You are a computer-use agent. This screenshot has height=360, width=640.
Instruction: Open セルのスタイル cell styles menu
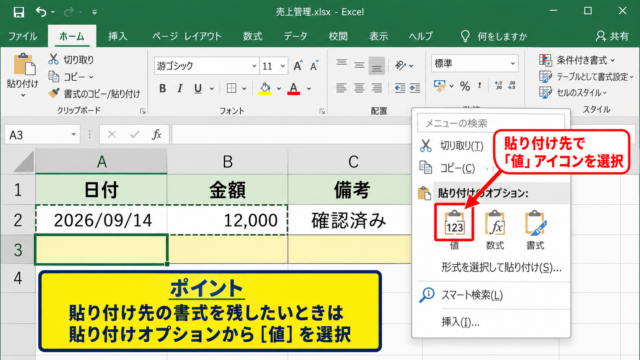pos(573,93)
